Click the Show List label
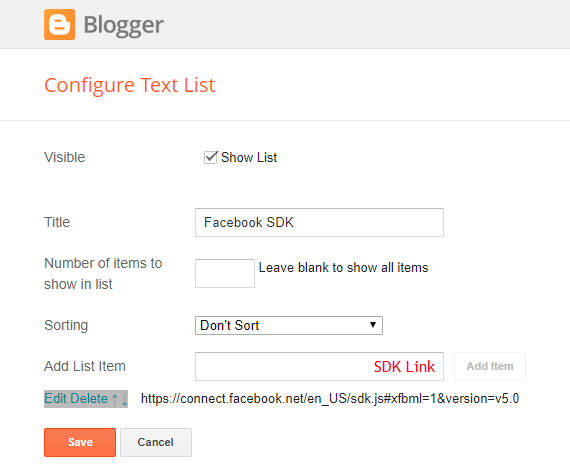The width and height of the screenshot is (570, 467). point(249,157)
